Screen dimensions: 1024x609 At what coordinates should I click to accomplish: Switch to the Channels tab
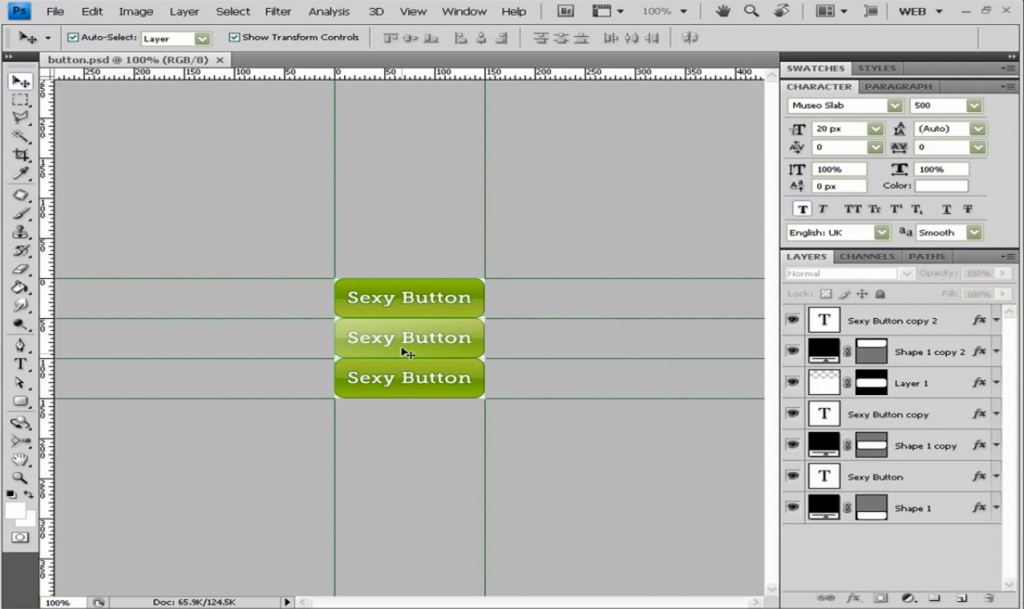coord(867,257)
